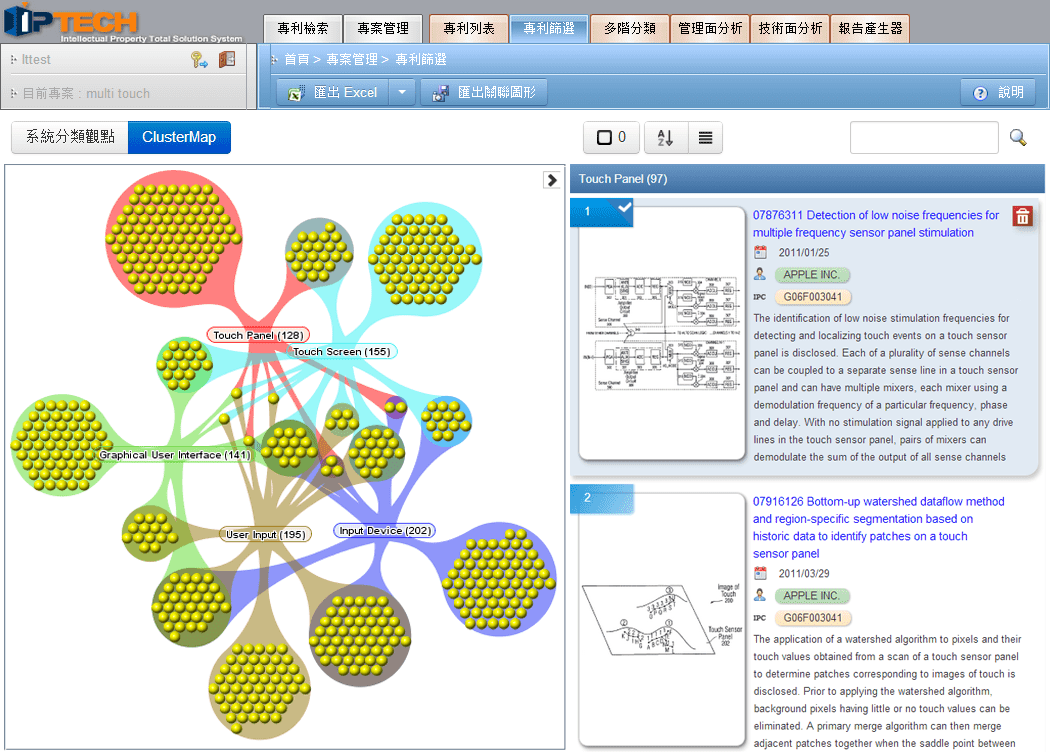Image resolution: width=1050 pixels, height=753 pixels.
Task: Click calendar icon beside 2011/01/25
Action: pos(760,253)
